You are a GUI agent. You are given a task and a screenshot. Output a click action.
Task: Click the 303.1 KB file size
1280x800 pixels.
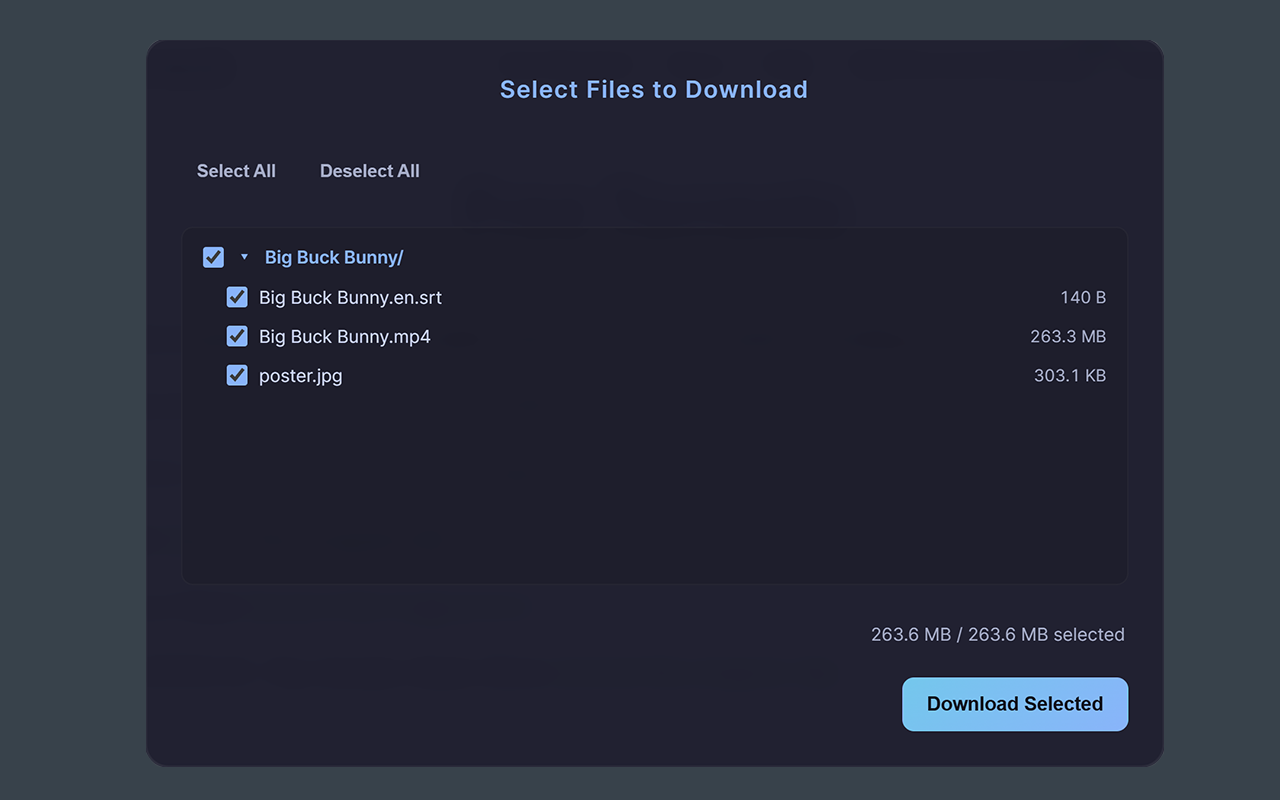[1070, 375]
